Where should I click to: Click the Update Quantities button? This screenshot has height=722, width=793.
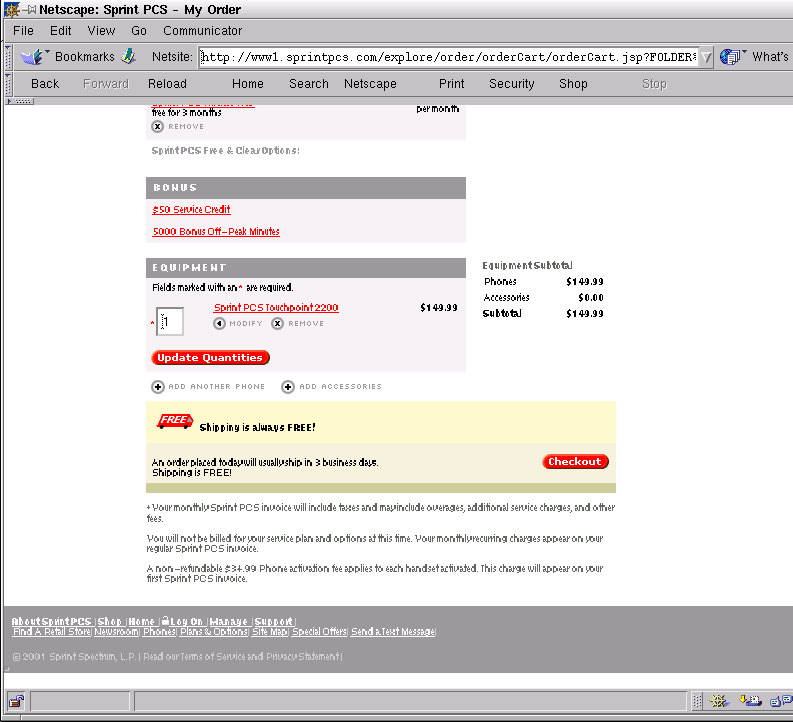210,357
